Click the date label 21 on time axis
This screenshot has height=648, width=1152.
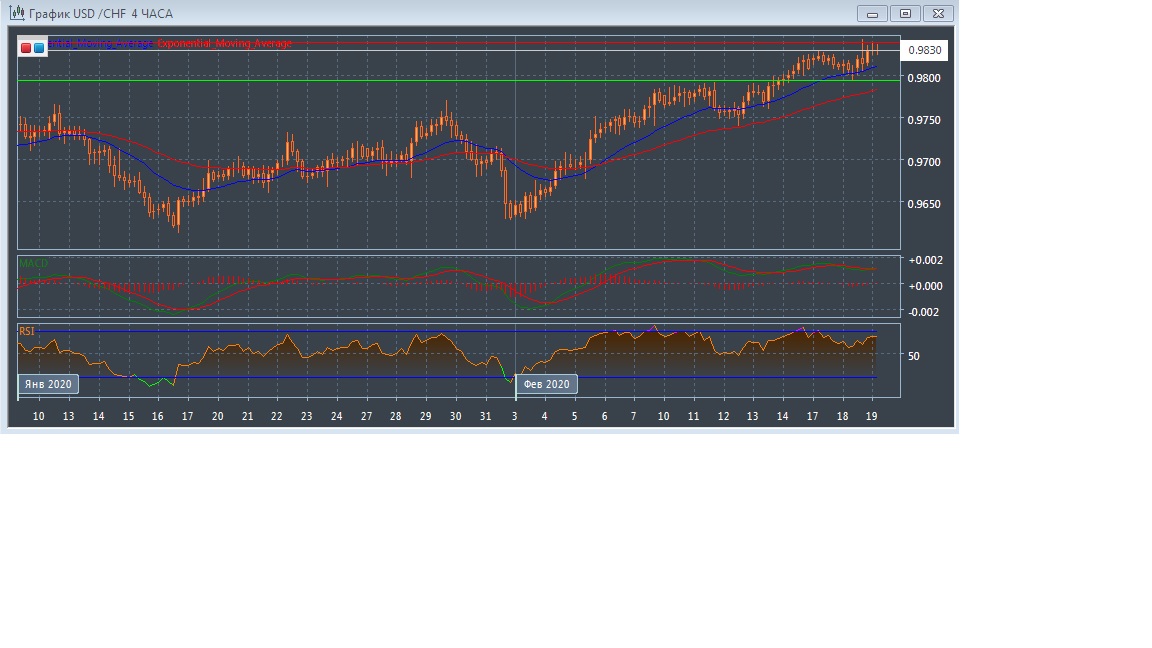coord(248,417)
